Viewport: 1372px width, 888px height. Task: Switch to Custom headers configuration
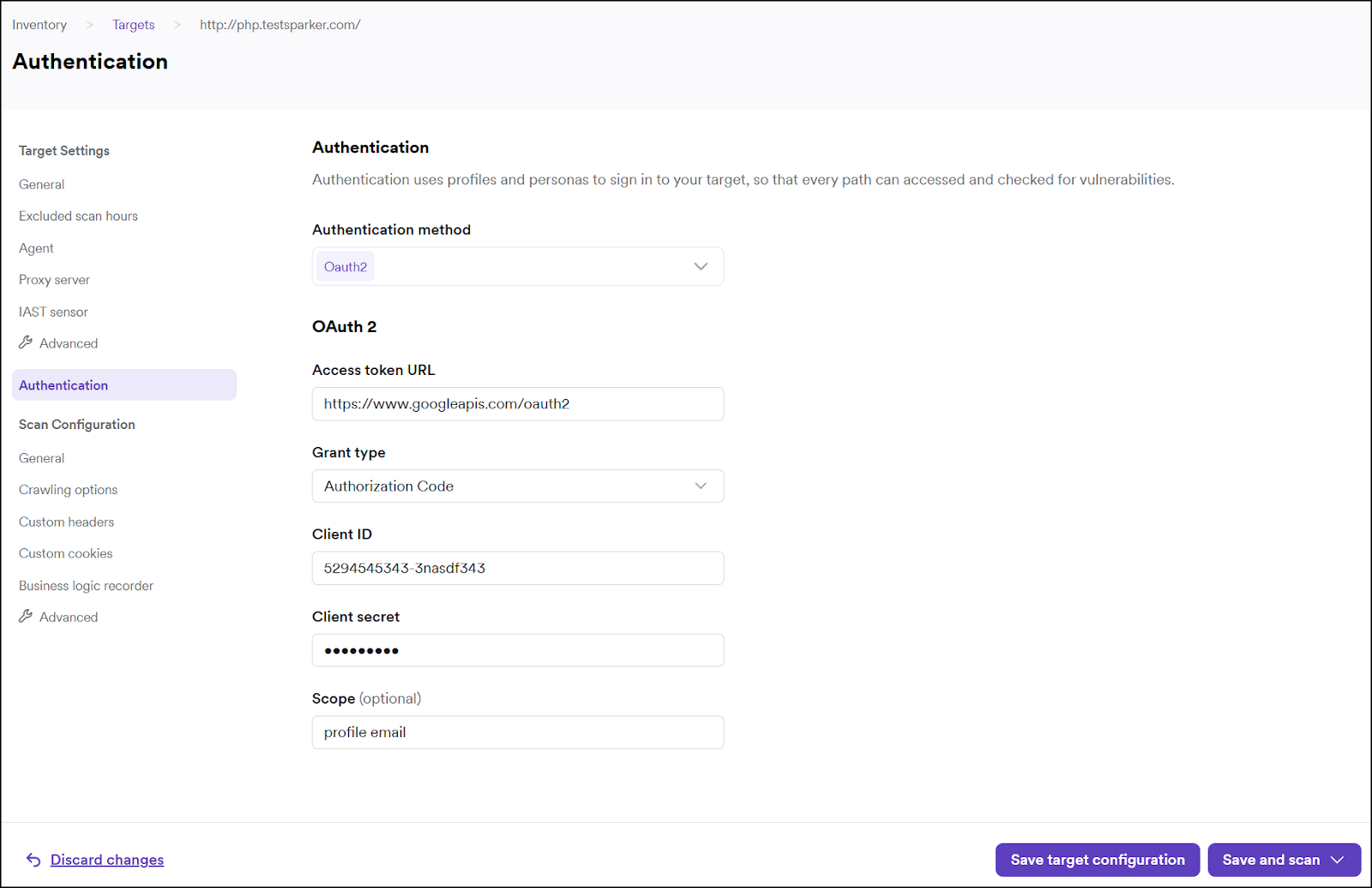click(66, 522)
